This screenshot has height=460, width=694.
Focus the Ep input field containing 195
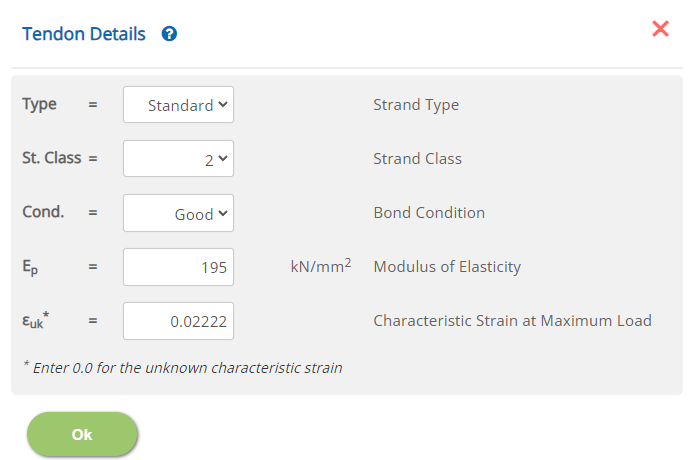pyautogui.click(x=178, y=267)
